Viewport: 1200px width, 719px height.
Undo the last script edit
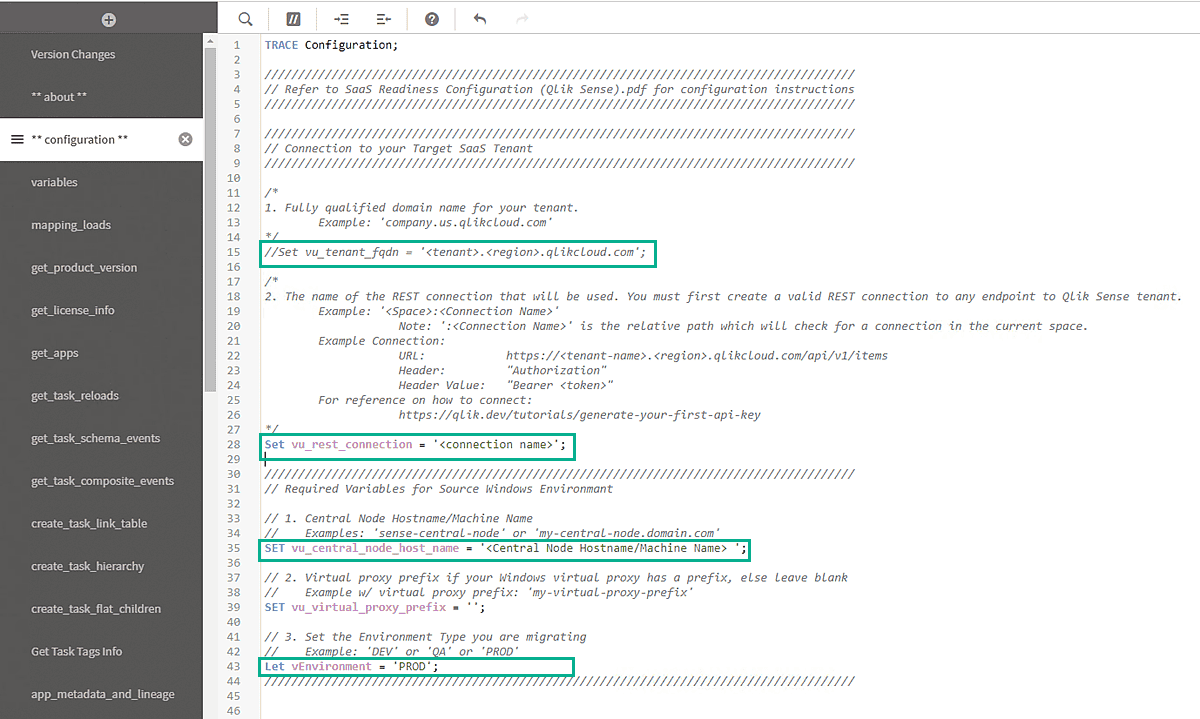pyautogui.click(x=478, y=18)
